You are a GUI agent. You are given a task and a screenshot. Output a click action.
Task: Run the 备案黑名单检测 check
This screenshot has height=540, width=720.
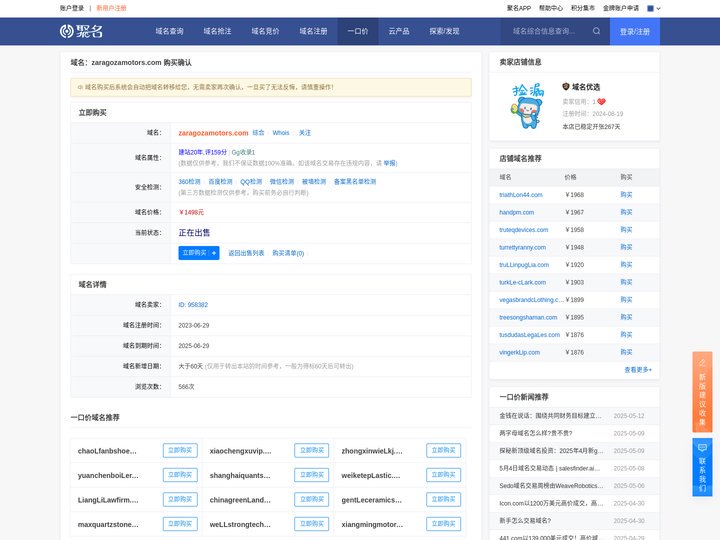(x=354, y=181)
